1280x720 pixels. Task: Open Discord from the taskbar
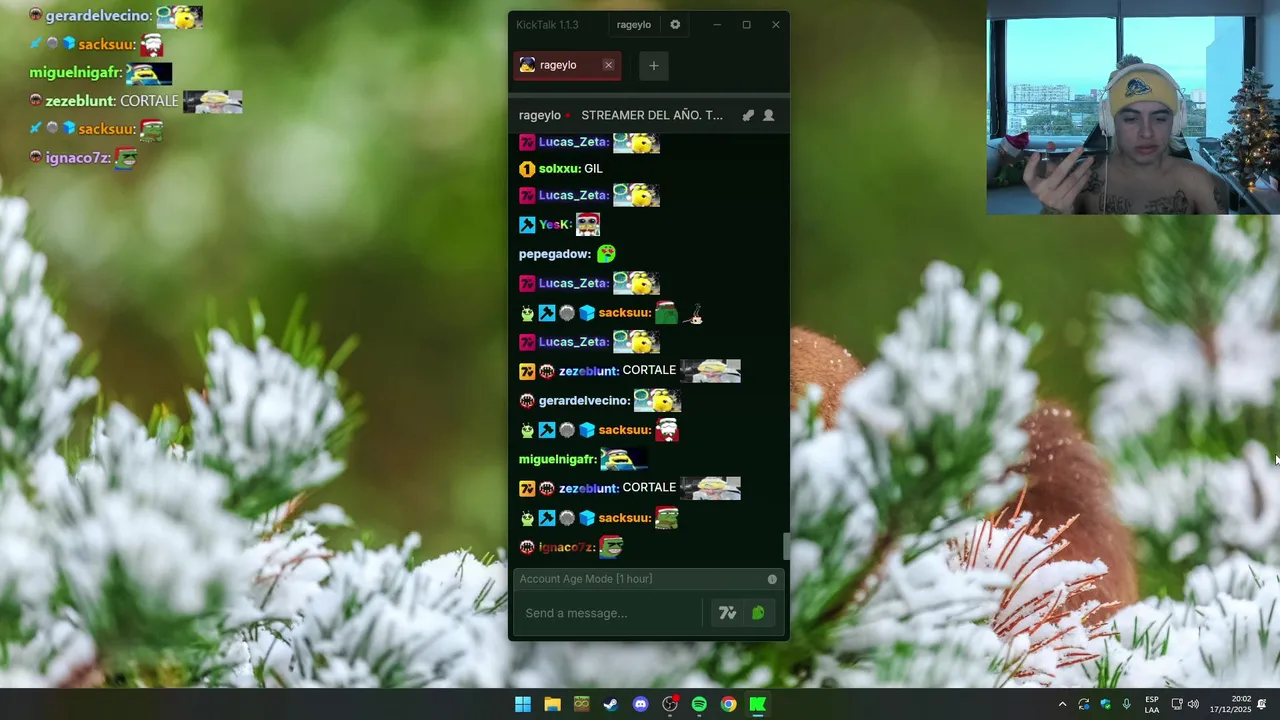[640, 704]
